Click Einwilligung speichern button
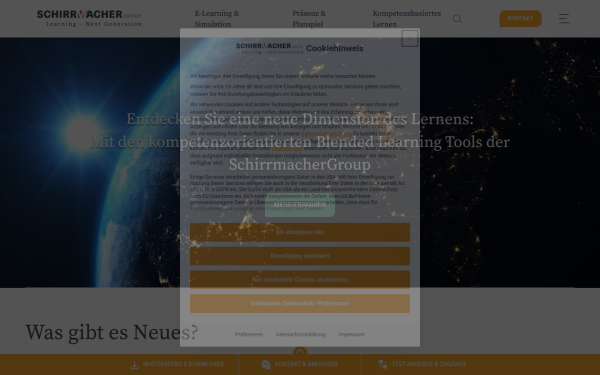 tap(300, 256)
